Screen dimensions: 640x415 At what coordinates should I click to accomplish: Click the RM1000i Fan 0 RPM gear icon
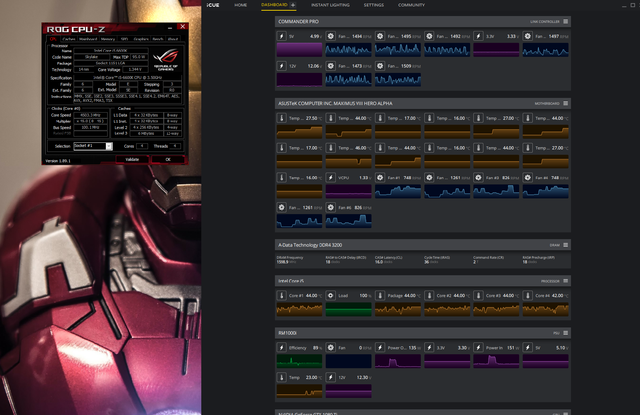point(331,348)
